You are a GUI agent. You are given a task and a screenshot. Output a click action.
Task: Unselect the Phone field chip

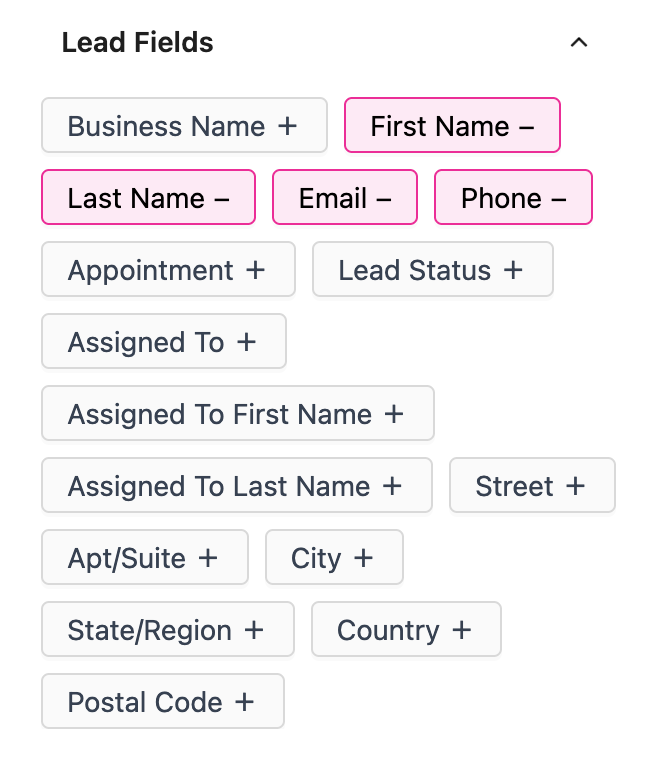point(513,198)
